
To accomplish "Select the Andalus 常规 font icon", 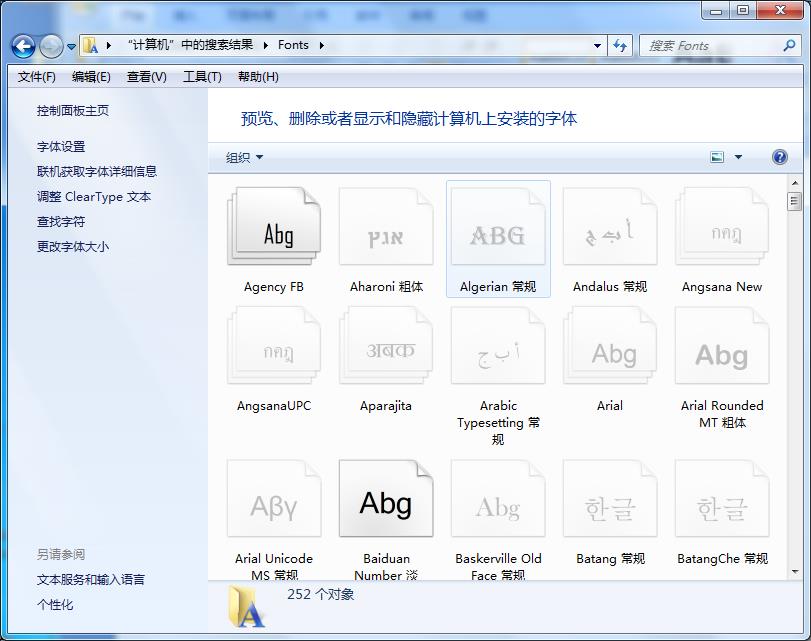I will coord(610,227).
